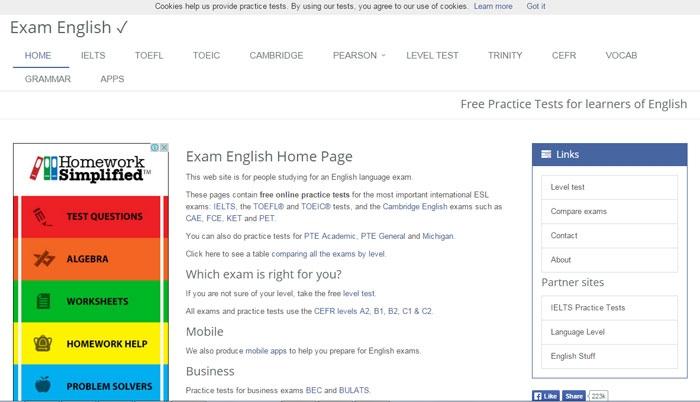Viewport: 700px width, 402px height.
Task: Open Compare exams sidebar link
Action: (609, 211)
